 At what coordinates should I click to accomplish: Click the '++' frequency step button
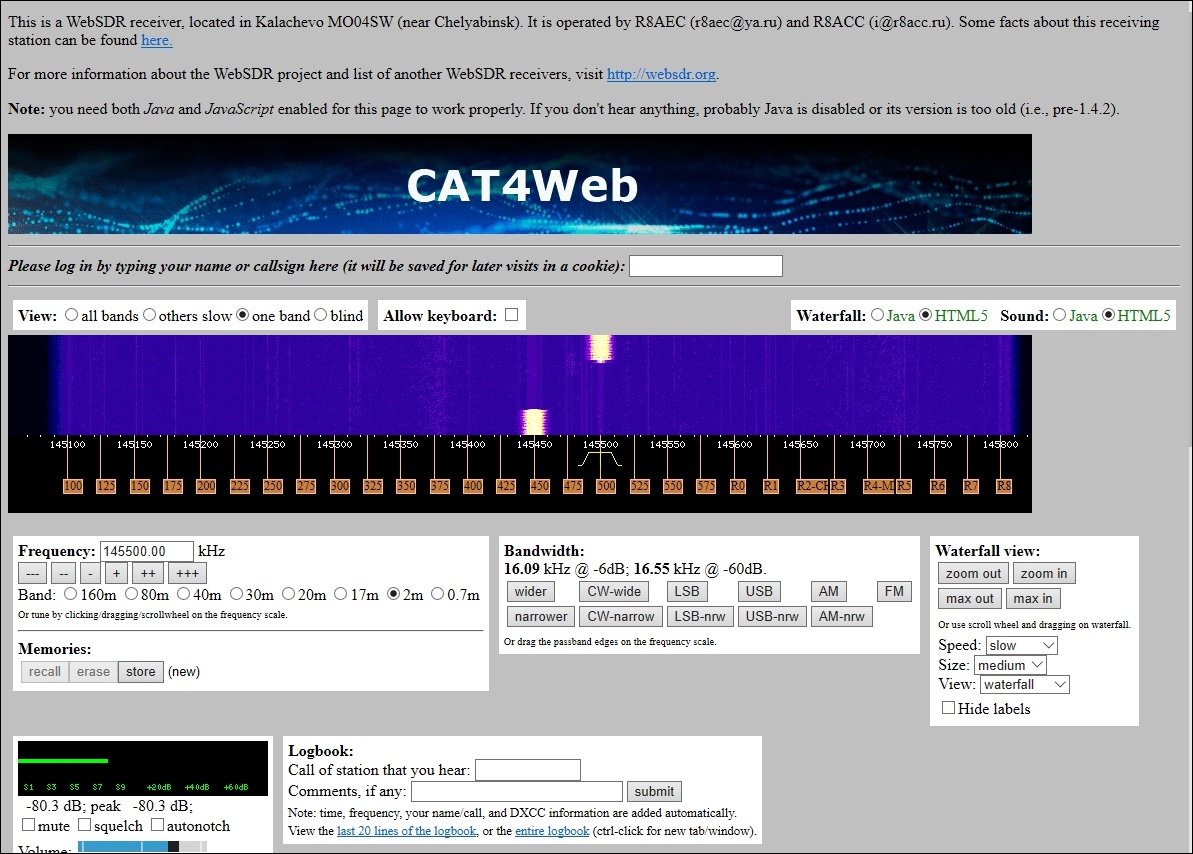pos(148,573)
